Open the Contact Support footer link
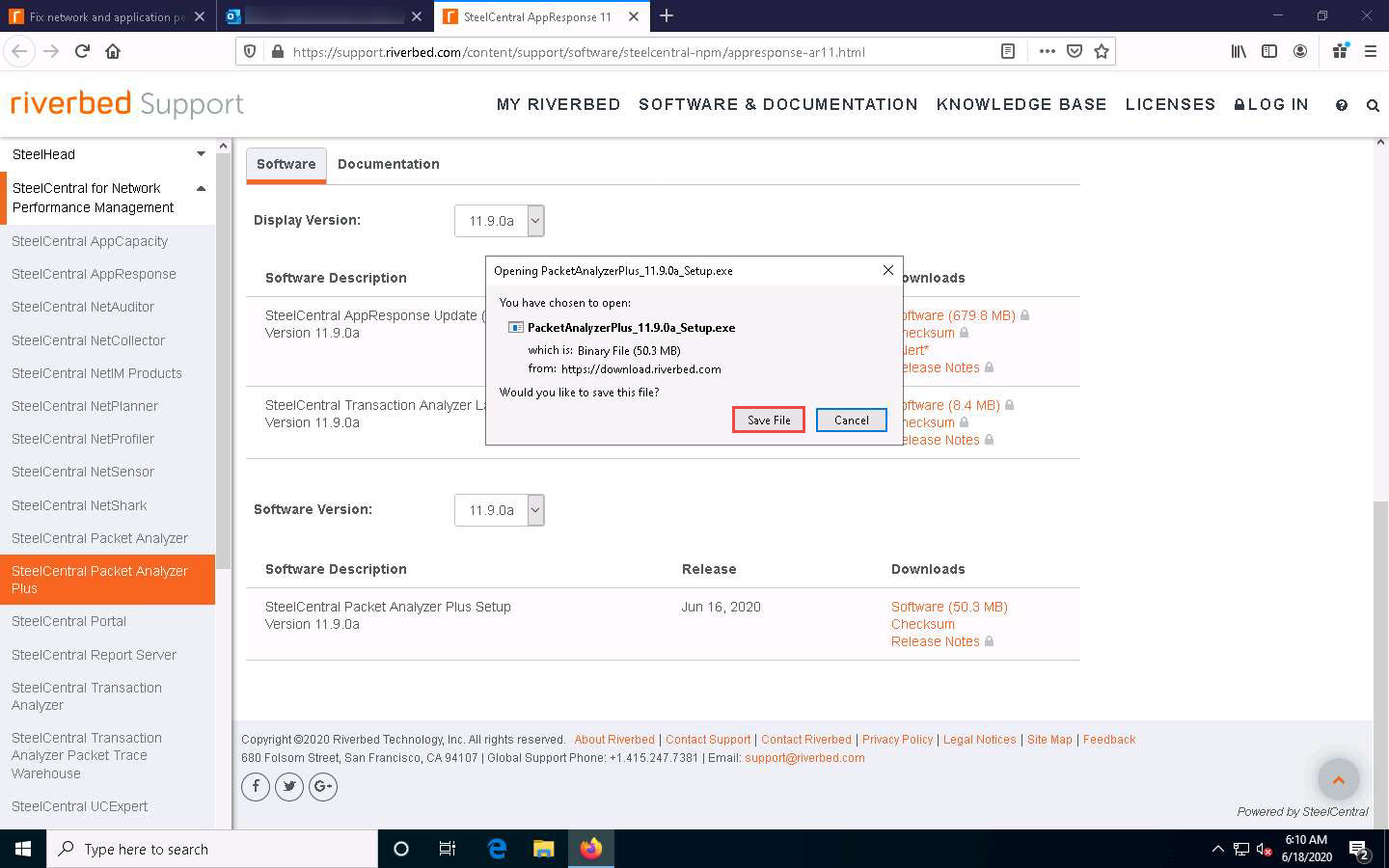This screenshot has width=1389, height=868. (x=708, y=740)
